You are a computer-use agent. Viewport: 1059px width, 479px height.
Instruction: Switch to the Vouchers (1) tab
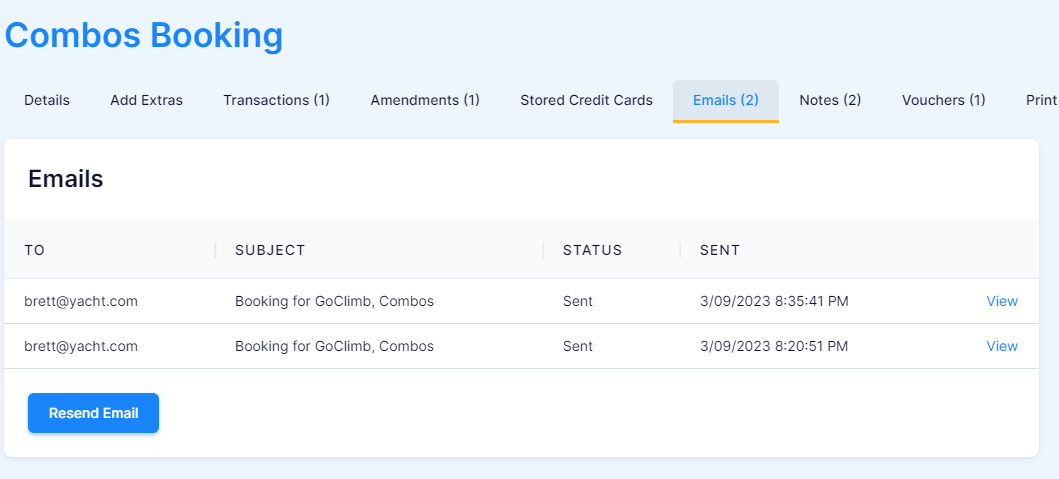coord(944,101)
